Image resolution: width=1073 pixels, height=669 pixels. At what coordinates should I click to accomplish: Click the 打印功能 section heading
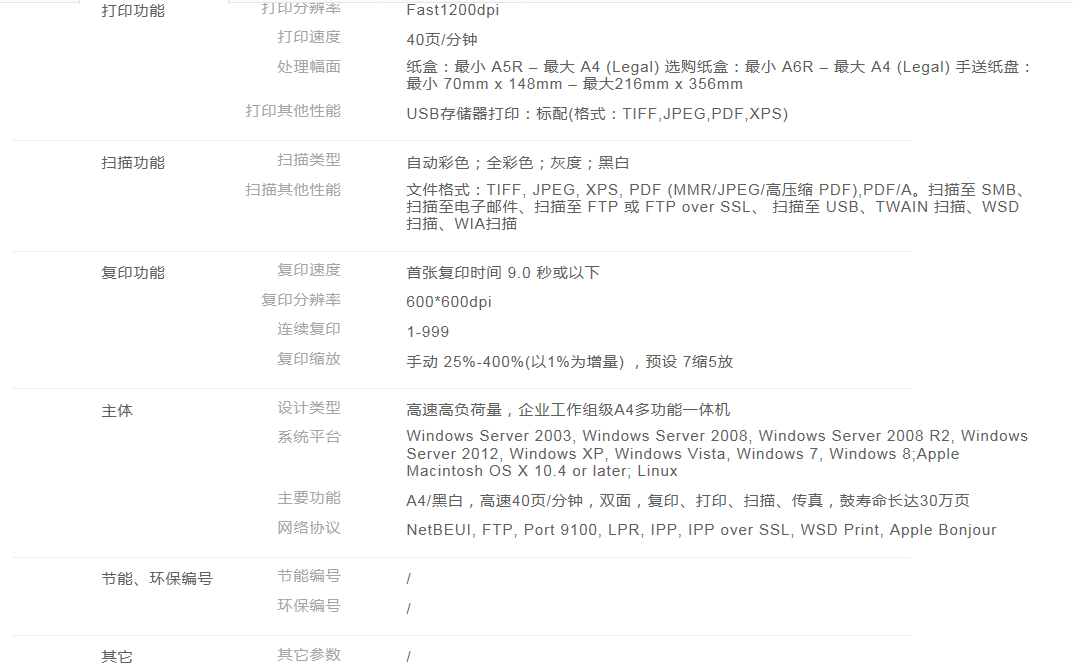[133, 11]
